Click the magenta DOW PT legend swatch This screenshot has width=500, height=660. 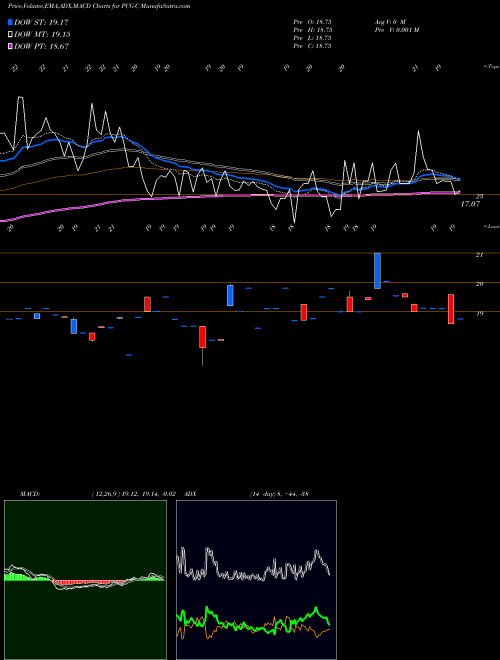[x=10, y=46]
